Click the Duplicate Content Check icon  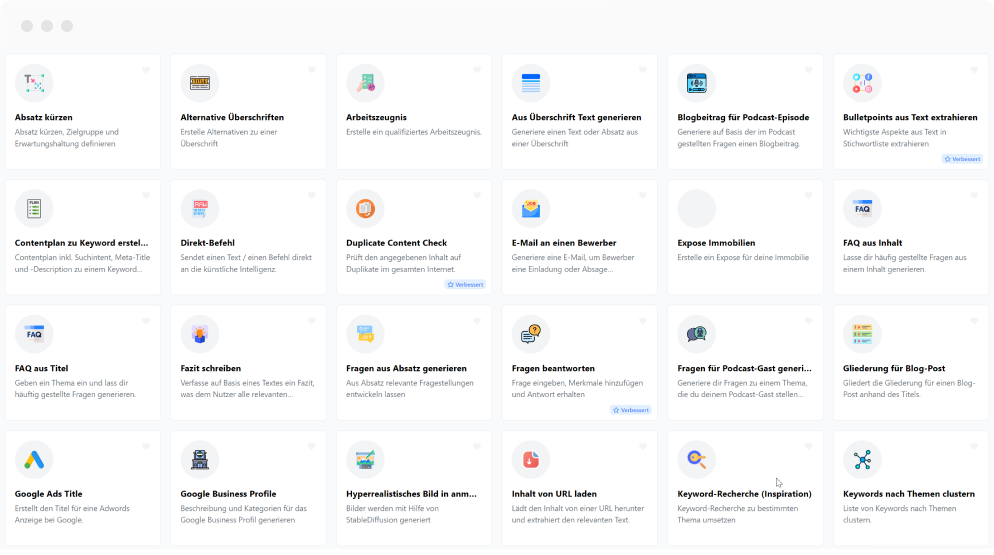coord(365,209)
